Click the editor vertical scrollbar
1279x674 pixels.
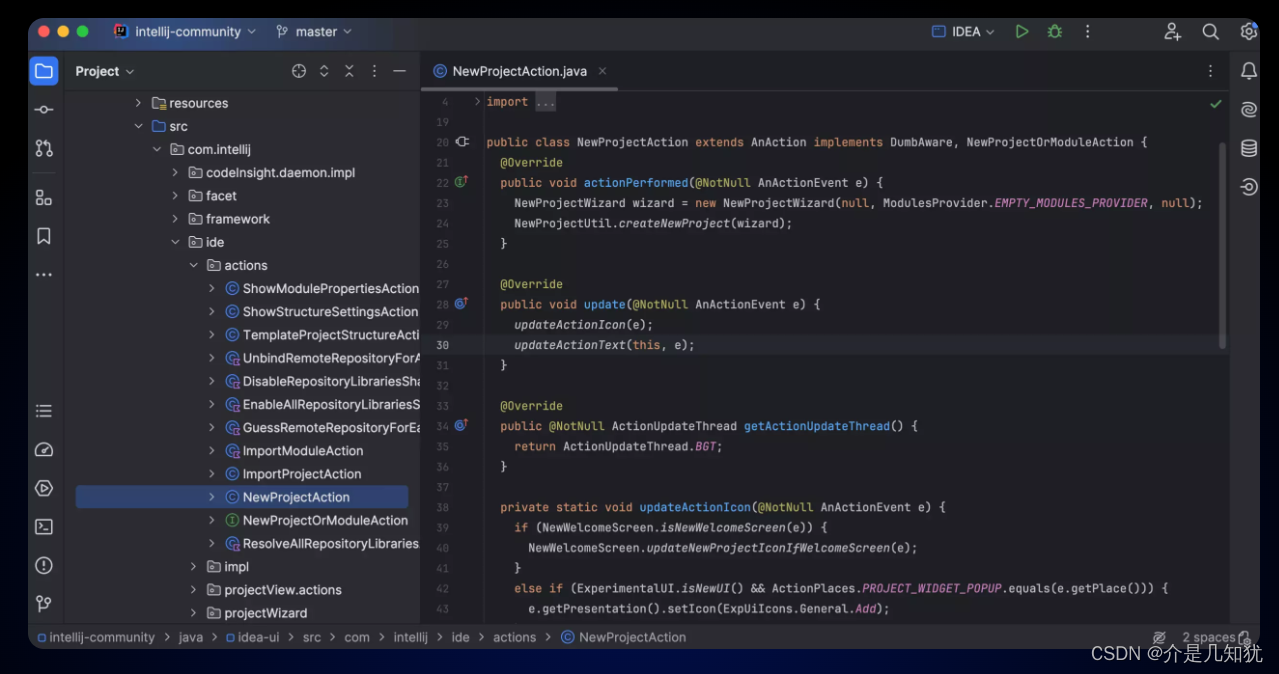[x=1223, y=245]
